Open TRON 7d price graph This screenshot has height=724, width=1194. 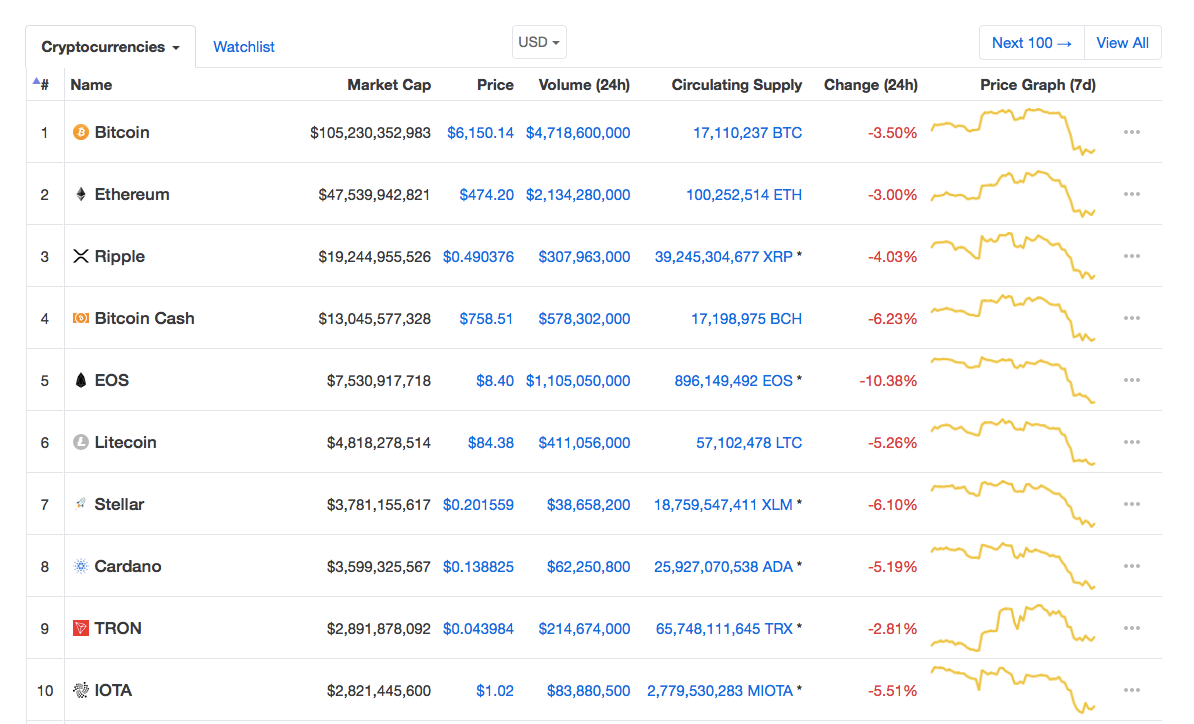(x=1014, y=628)
